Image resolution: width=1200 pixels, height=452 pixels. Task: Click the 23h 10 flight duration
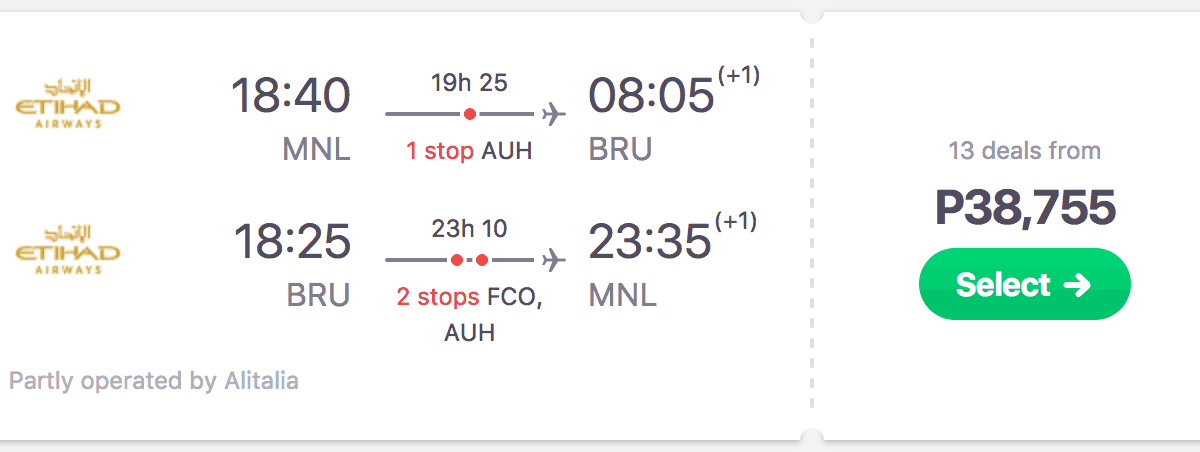pos(469,229)
